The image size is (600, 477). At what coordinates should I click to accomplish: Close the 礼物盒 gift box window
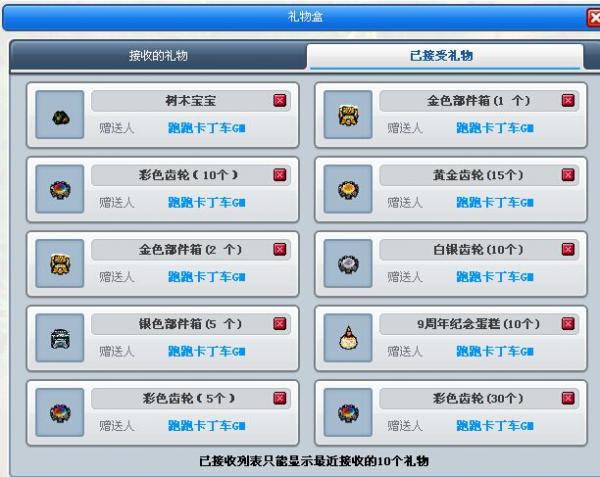(x=593, y=18)
